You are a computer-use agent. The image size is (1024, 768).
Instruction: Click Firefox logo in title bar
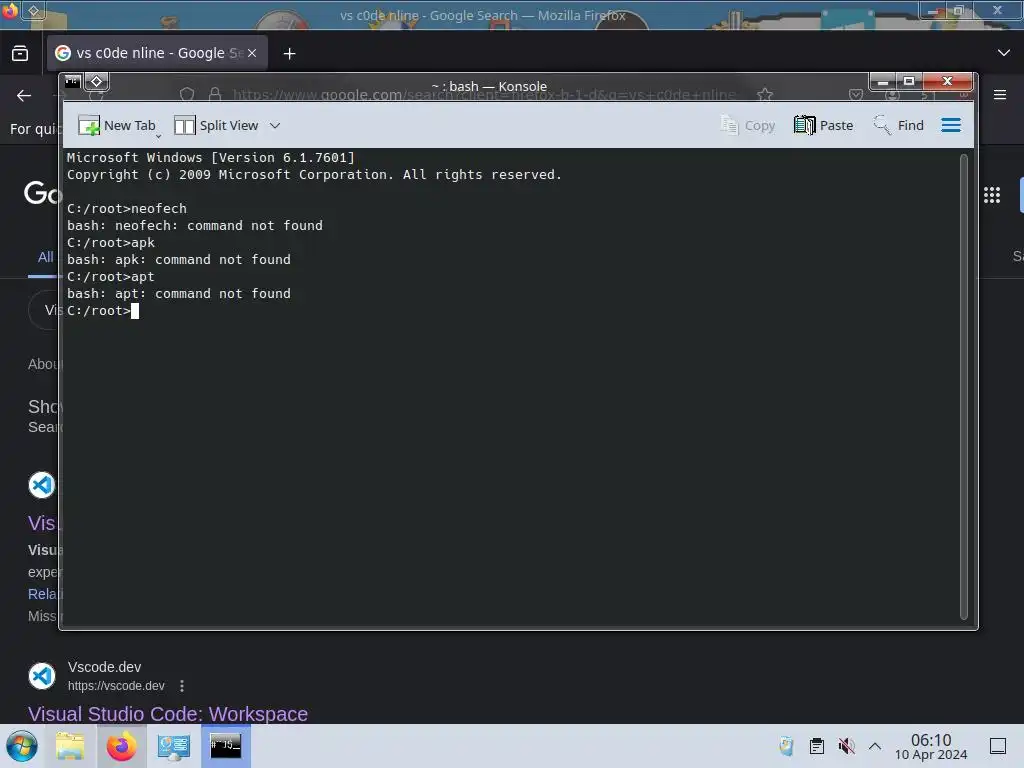pos(10,10)
